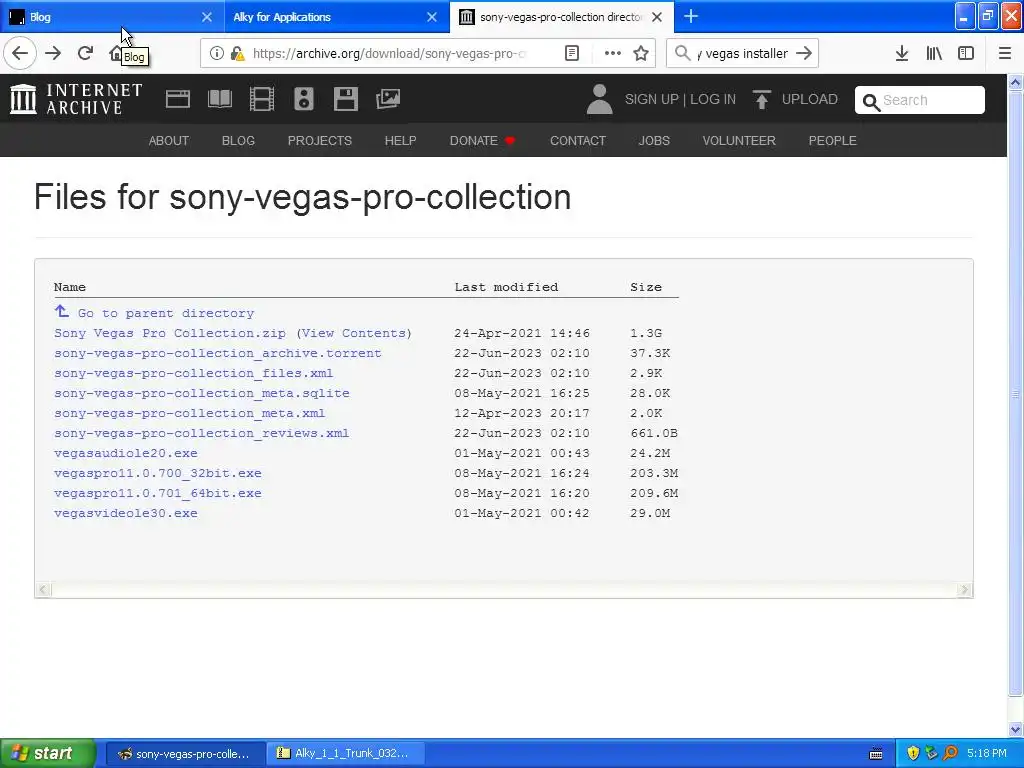Open sony-vegas-pro-collection_meta.sqlite
The width and height of the screenshot is (1024, 768).
point(202,393)
